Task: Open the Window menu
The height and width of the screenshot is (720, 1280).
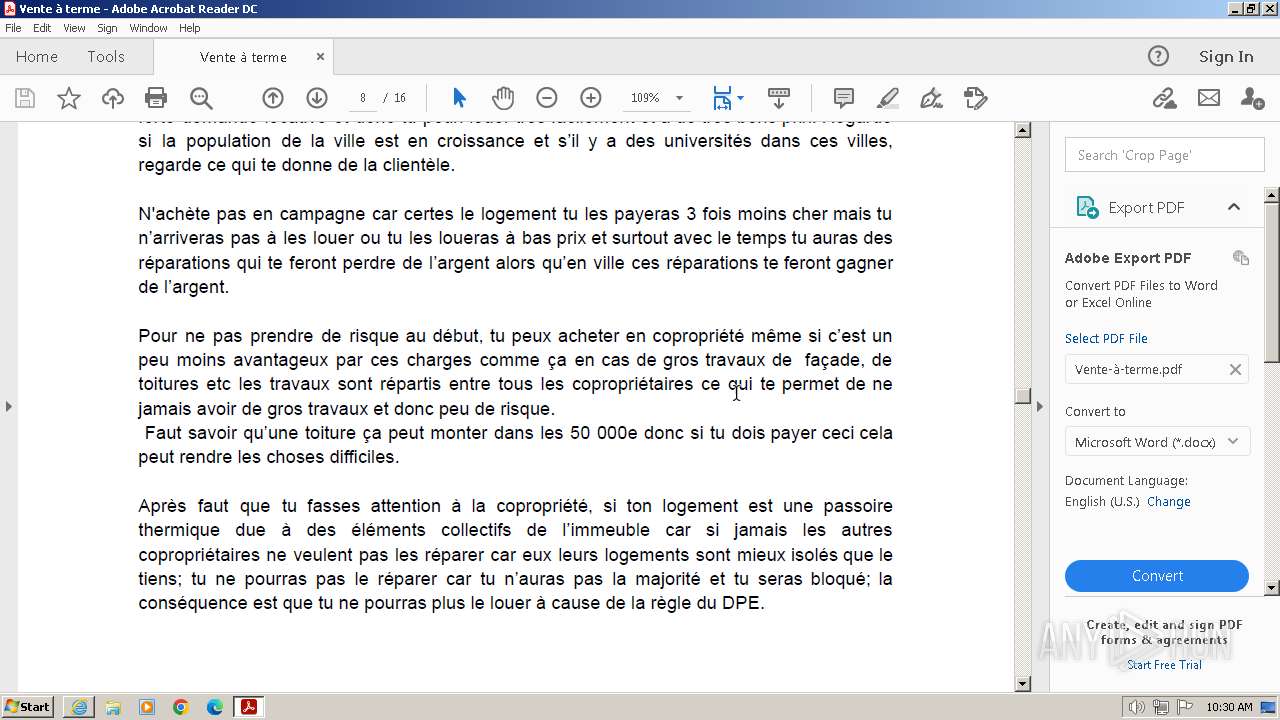Action: click(x=148, y=28)
